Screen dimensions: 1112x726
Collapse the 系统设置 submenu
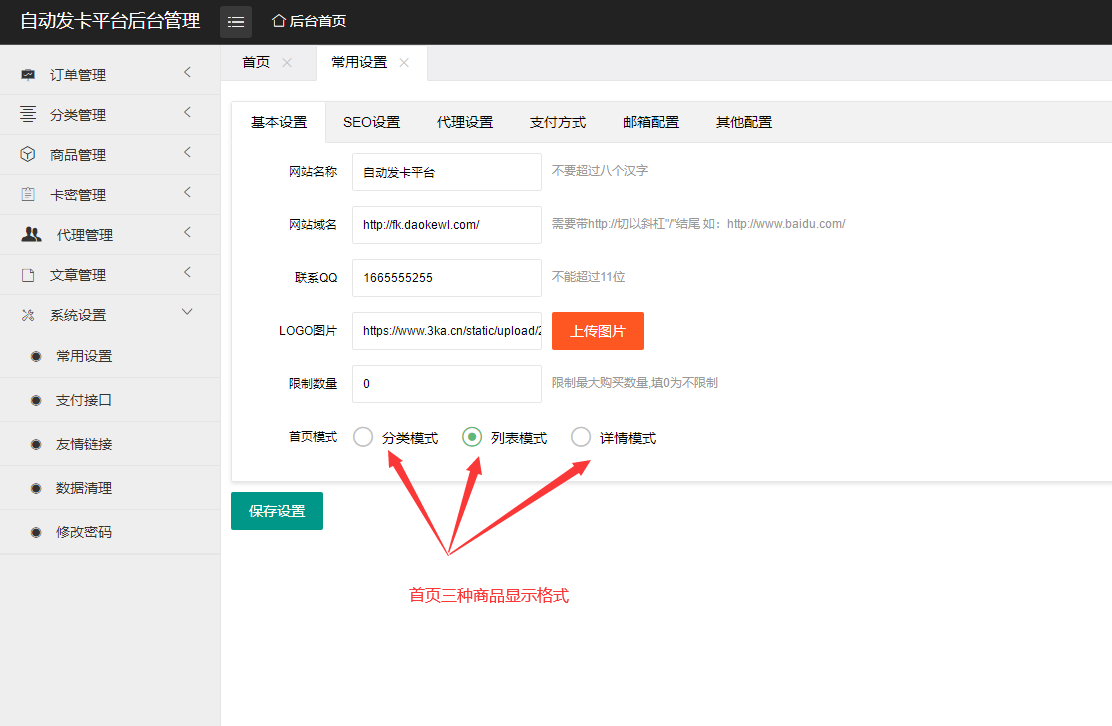click(x=186, y=313)
